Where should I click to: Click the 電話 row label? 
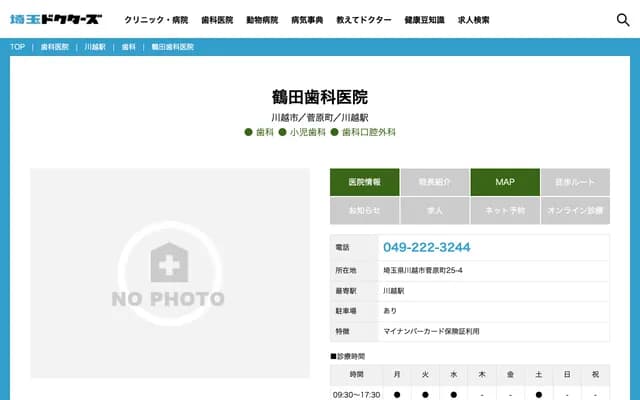click(342, 247)
